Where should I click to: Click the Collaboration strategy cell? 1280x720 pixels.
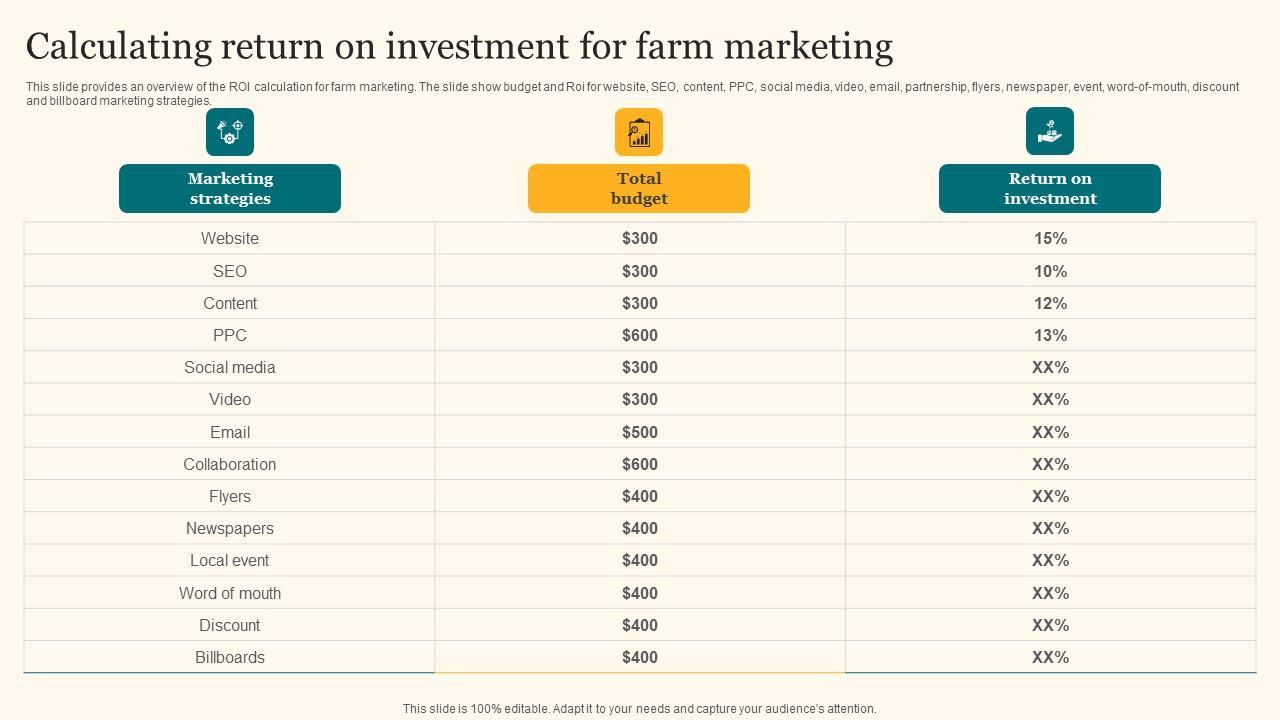point(230,464)
